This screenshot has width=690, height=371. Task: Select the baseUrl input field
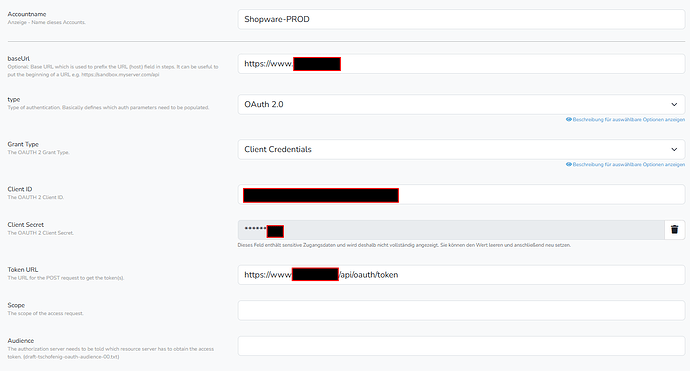[461, 64]
